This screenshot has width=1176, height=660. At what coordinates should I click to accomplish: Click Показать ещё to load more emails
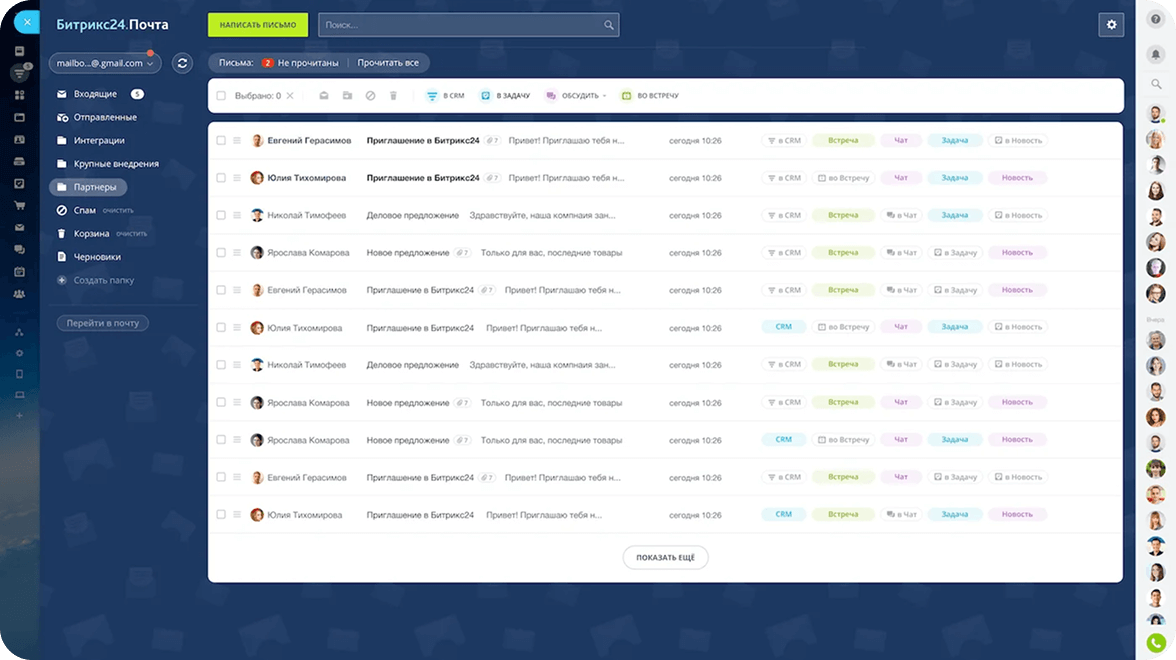(x=665, y=557)
